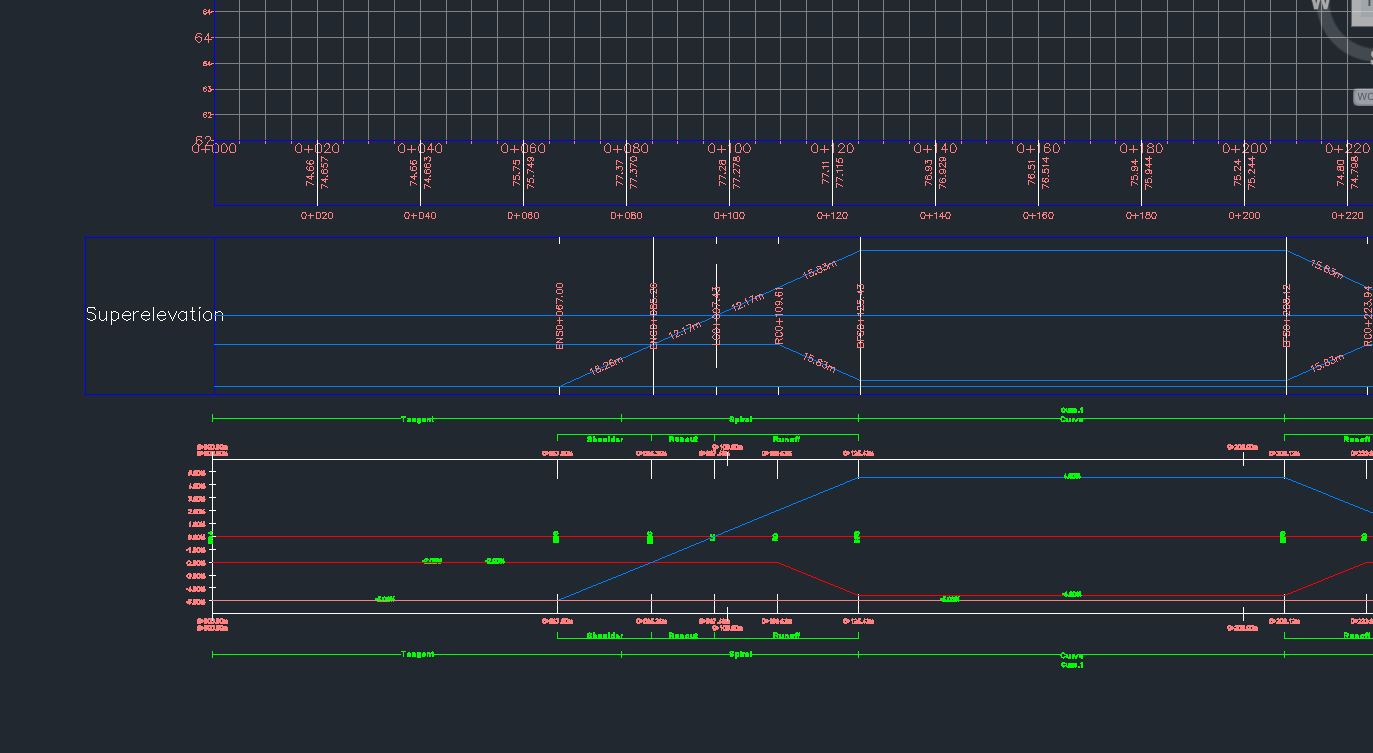1373x753 pixels.
Task: Click the large 0+000 station axis label
Action: (215, 148)
